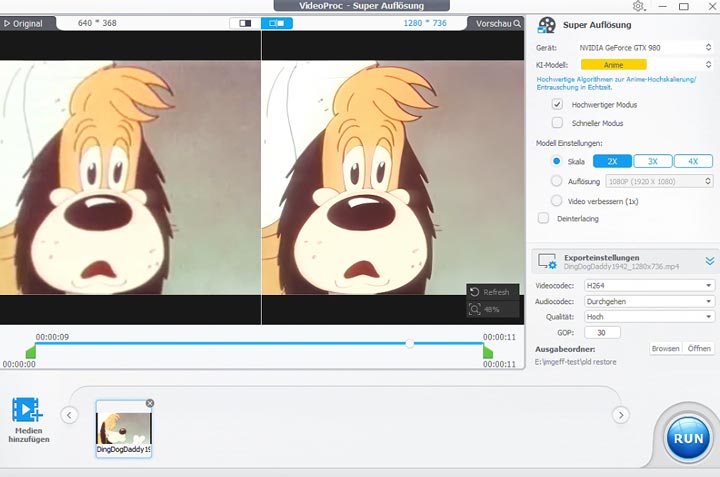This screenshot has height=477, width=720.
Task: Click the Refresh preview button
Action: (x=493, y=292)
